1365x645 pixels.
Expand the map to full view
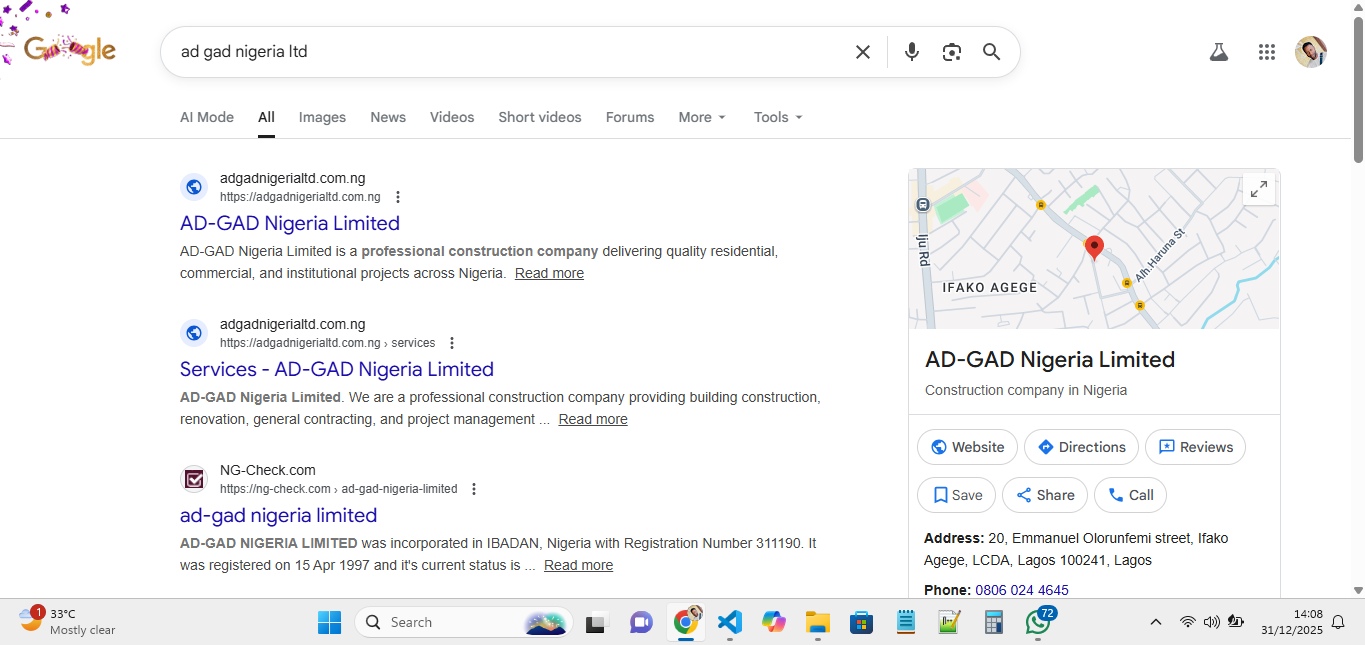coord(1259,189)
